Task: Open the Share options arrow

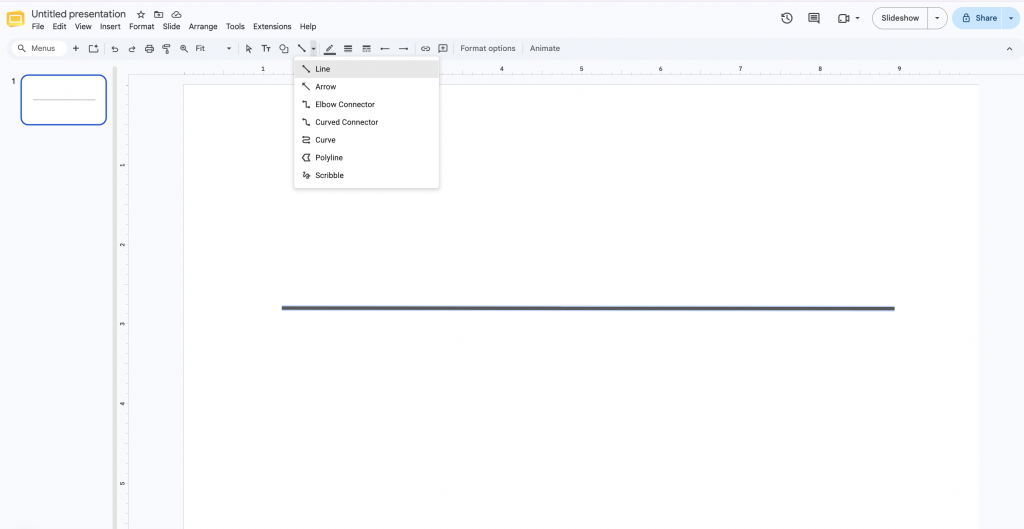Action: [x=1011, y=18]
